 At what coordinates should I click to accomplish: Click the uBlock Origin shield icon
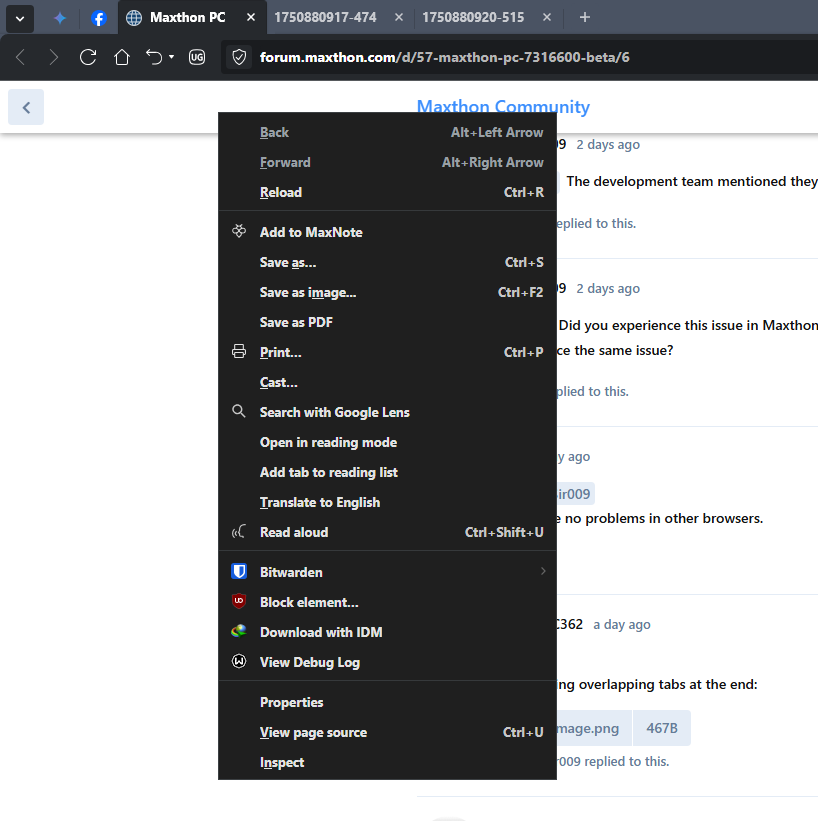[239, 601]
